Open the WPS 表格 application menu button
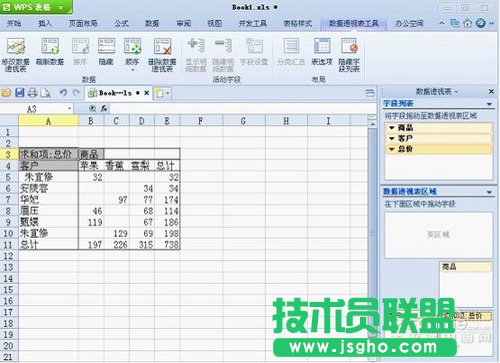 coord(36,7)
